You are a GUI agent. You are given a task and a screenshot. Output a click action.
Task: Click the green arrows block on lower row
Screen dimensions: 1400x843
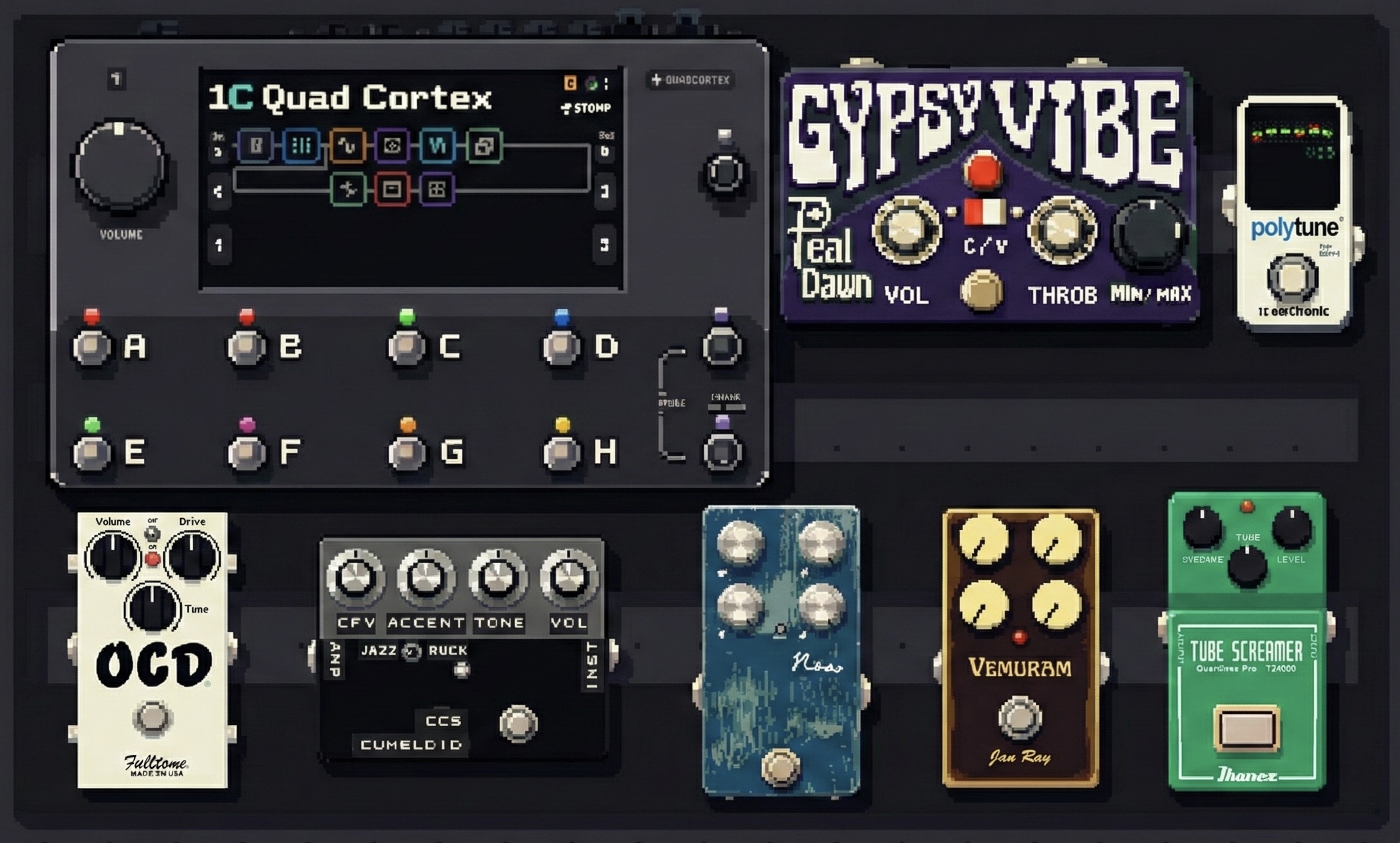point(348,189)
